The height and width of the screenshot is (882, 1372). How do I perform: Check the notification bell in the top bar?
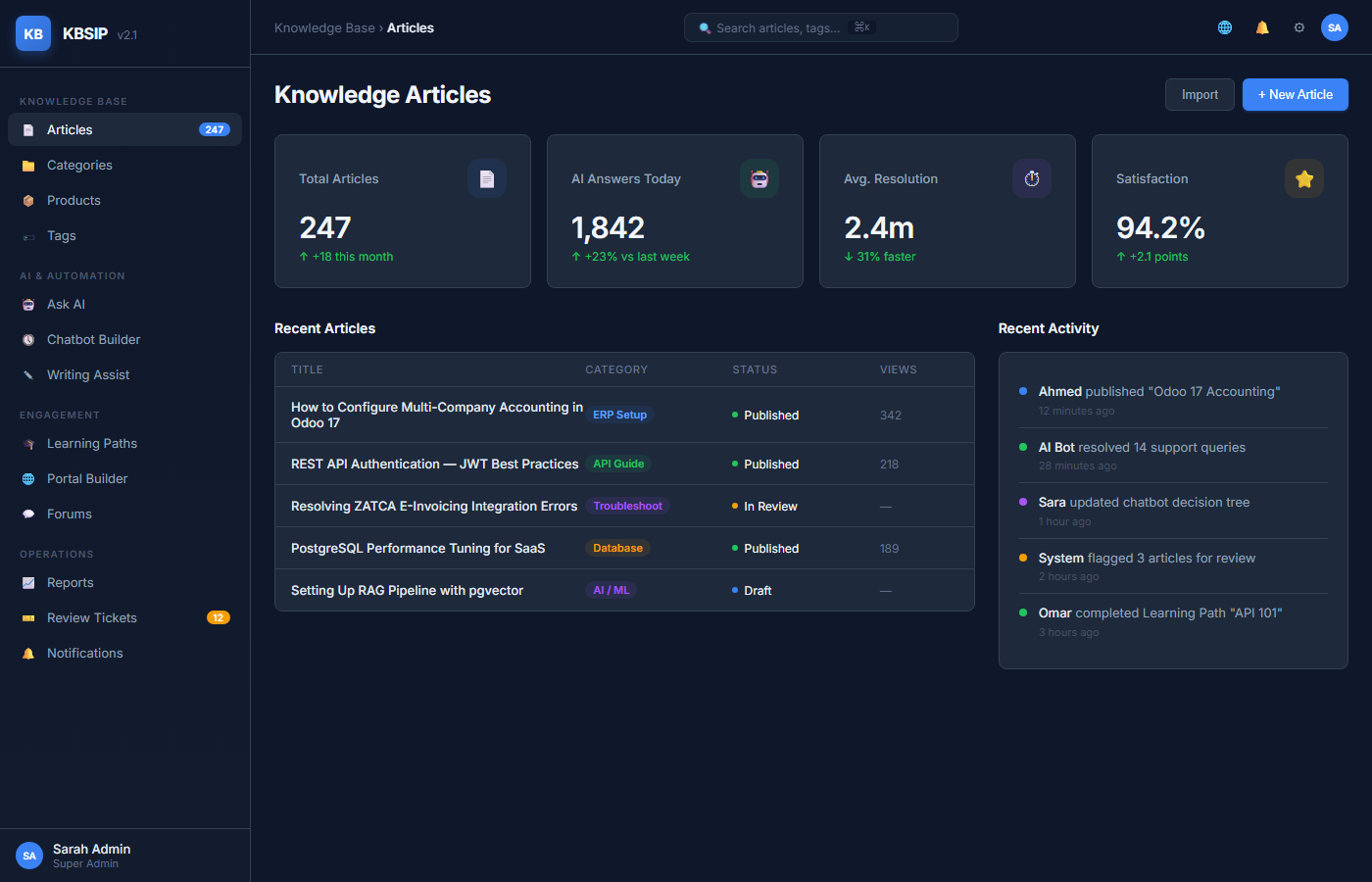point(1262,27)
